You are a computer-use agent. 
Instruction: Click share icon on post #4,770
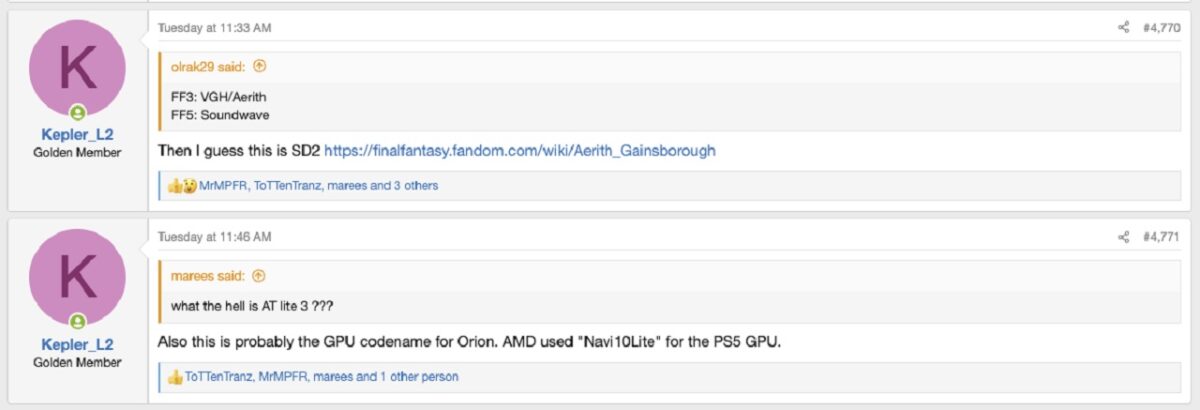click(1123, 28)
